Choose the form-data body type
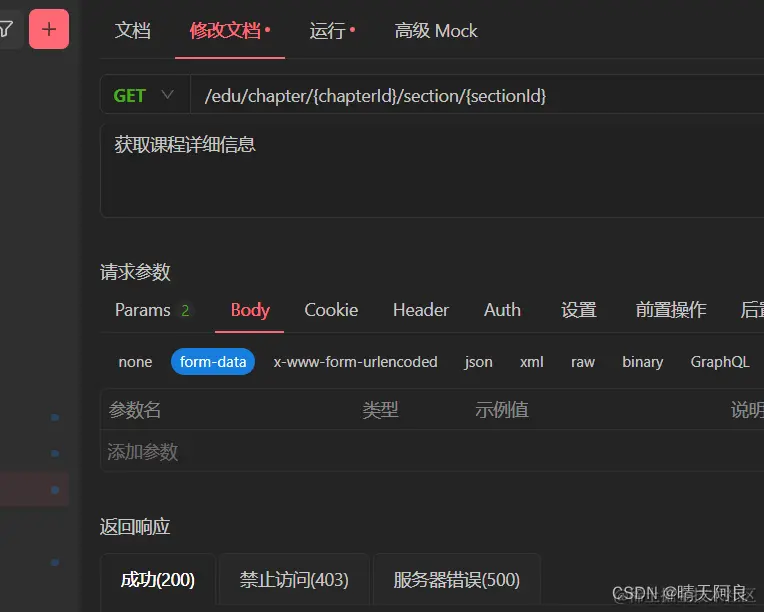The height and width of the screenshot is (612, 764). tap(213, 362)
